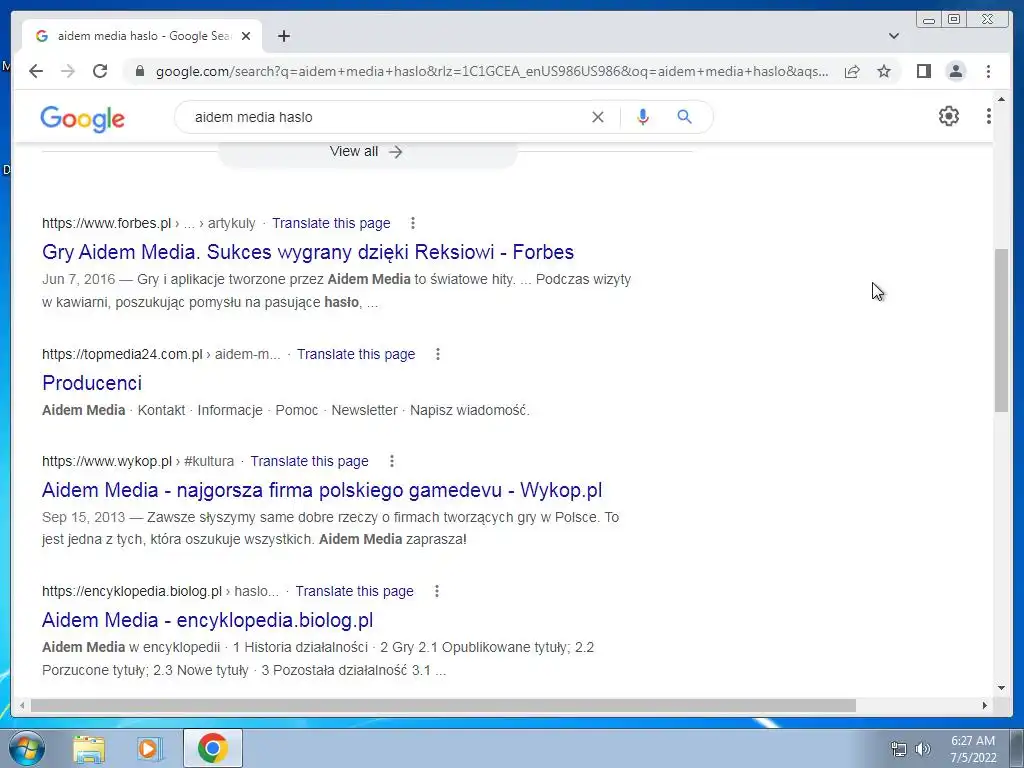Click the Chrome taskbar icon
The height and width of the screenshot is (768, 1024).
tap(213, 748)
